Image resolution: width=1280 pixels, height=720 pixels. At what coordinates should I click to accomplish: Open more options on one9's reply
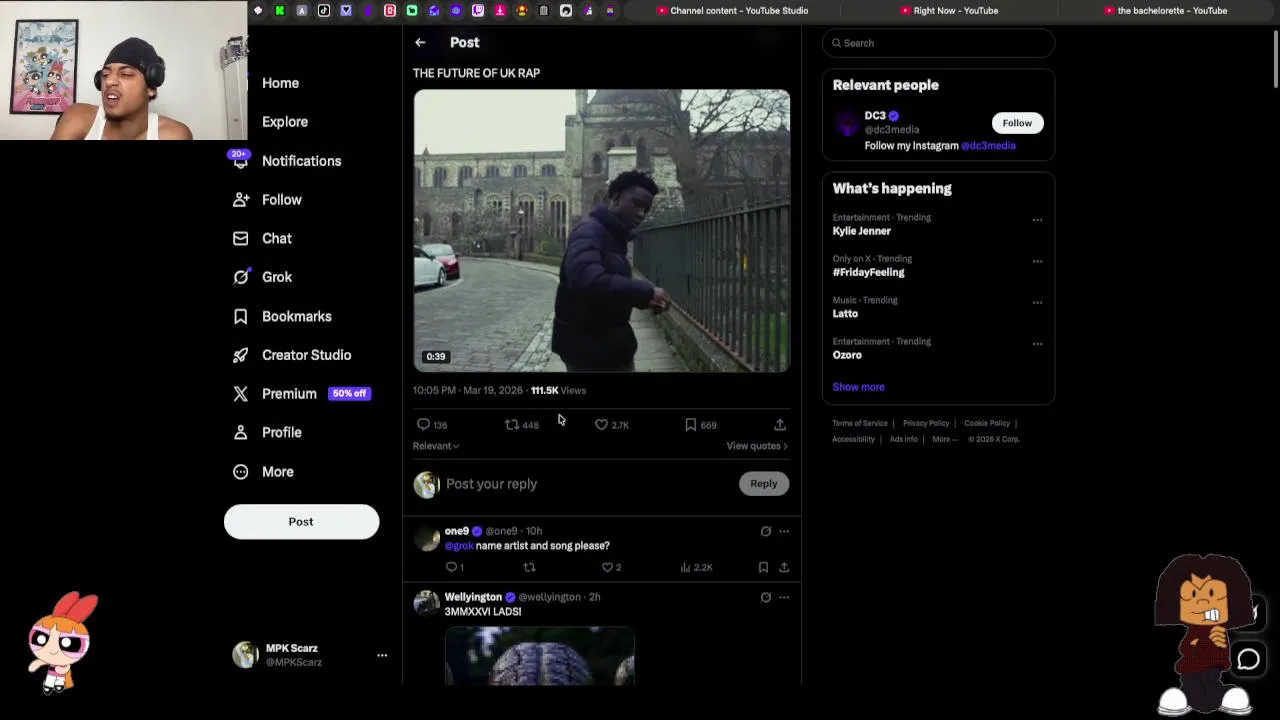click(x=784, y=532)
